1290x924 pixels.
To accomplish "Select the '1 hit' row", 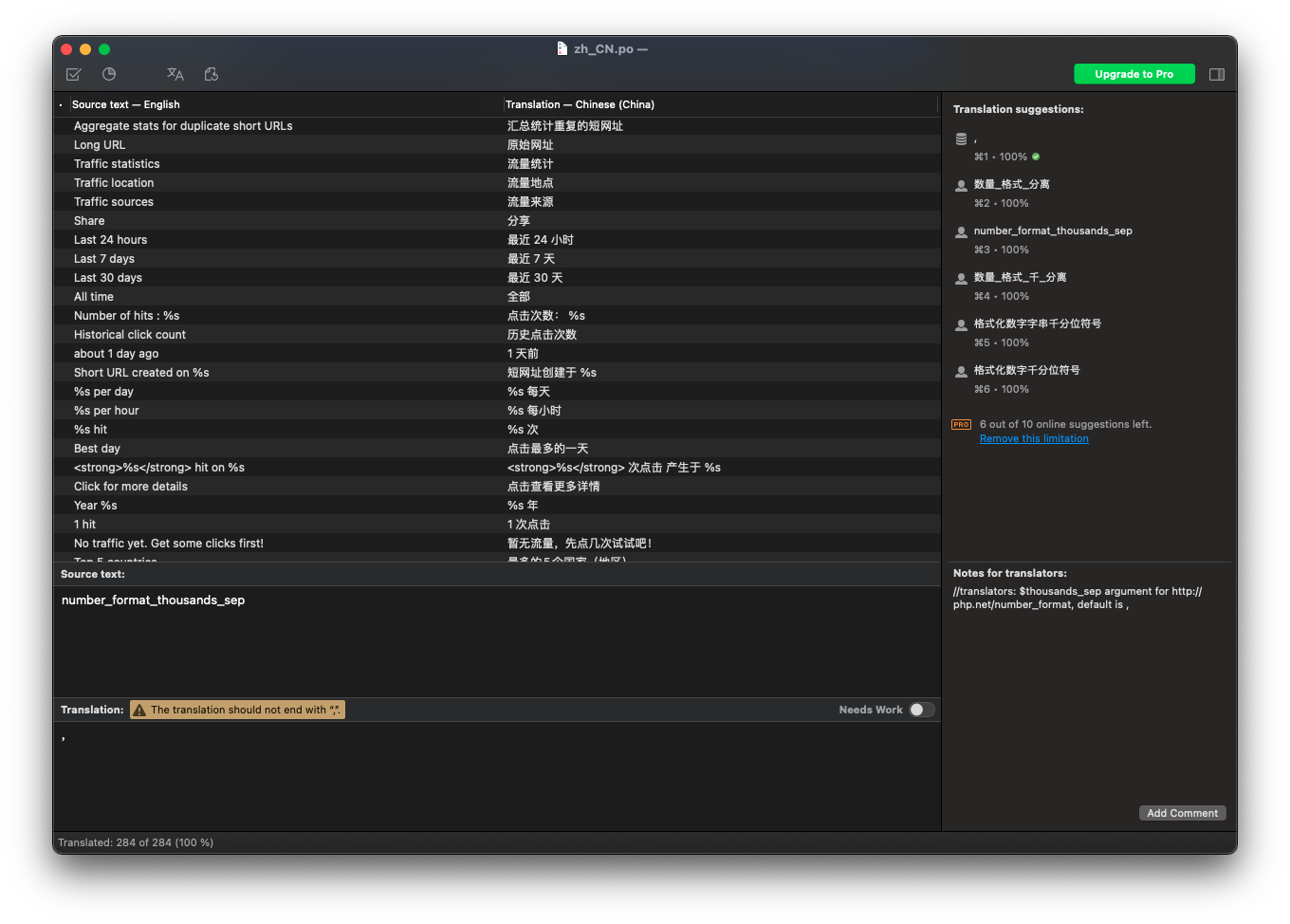I will click(497, 524).
